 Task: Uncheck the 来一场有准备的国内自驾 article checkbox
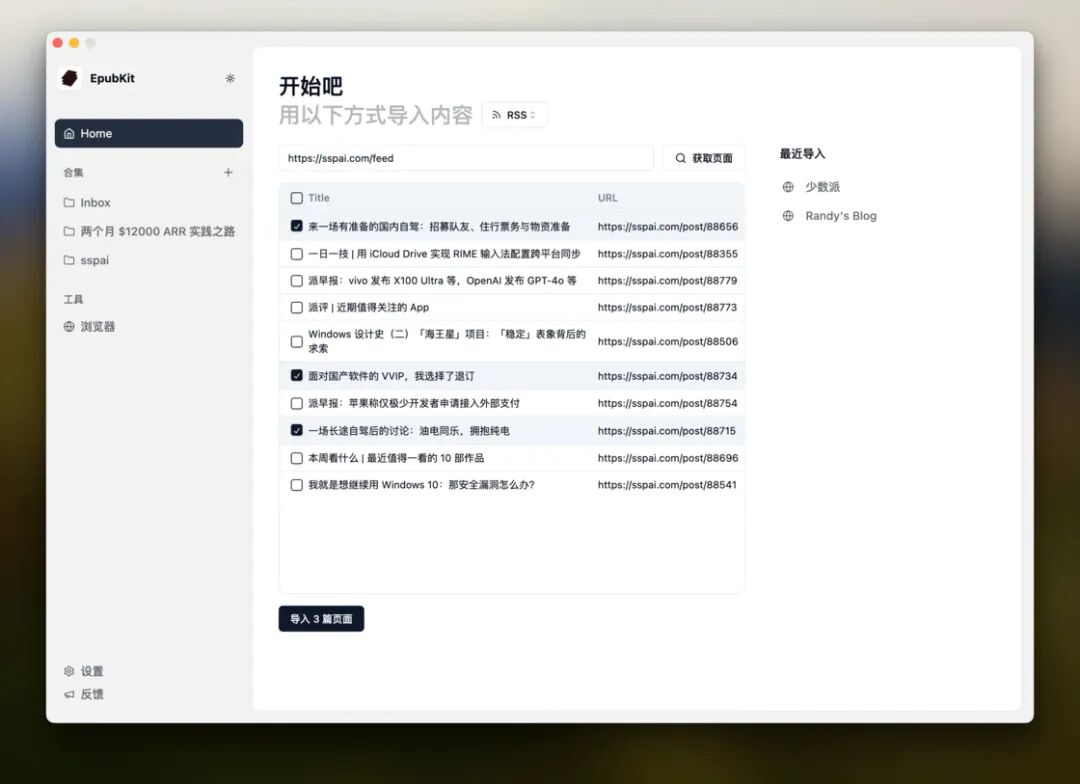pos(296,226)
